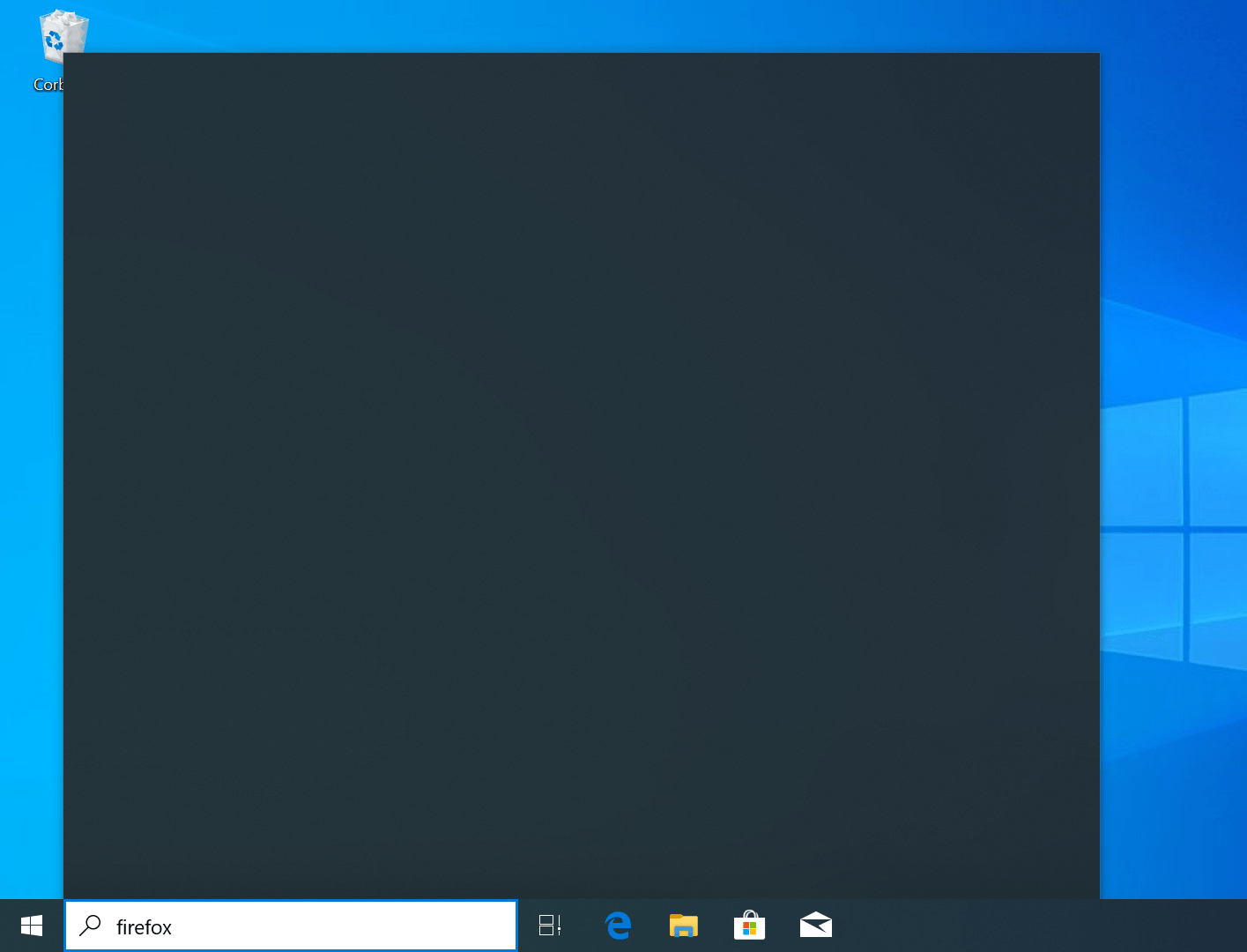This screenshot has height=952, width=1247.
Task: Launch Microsoft Store from the taskbar
Action: point(749,926)
